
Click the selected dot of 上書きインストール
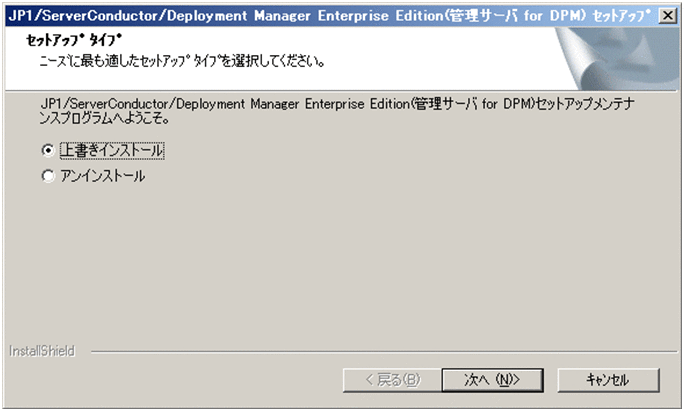point(47,150)
